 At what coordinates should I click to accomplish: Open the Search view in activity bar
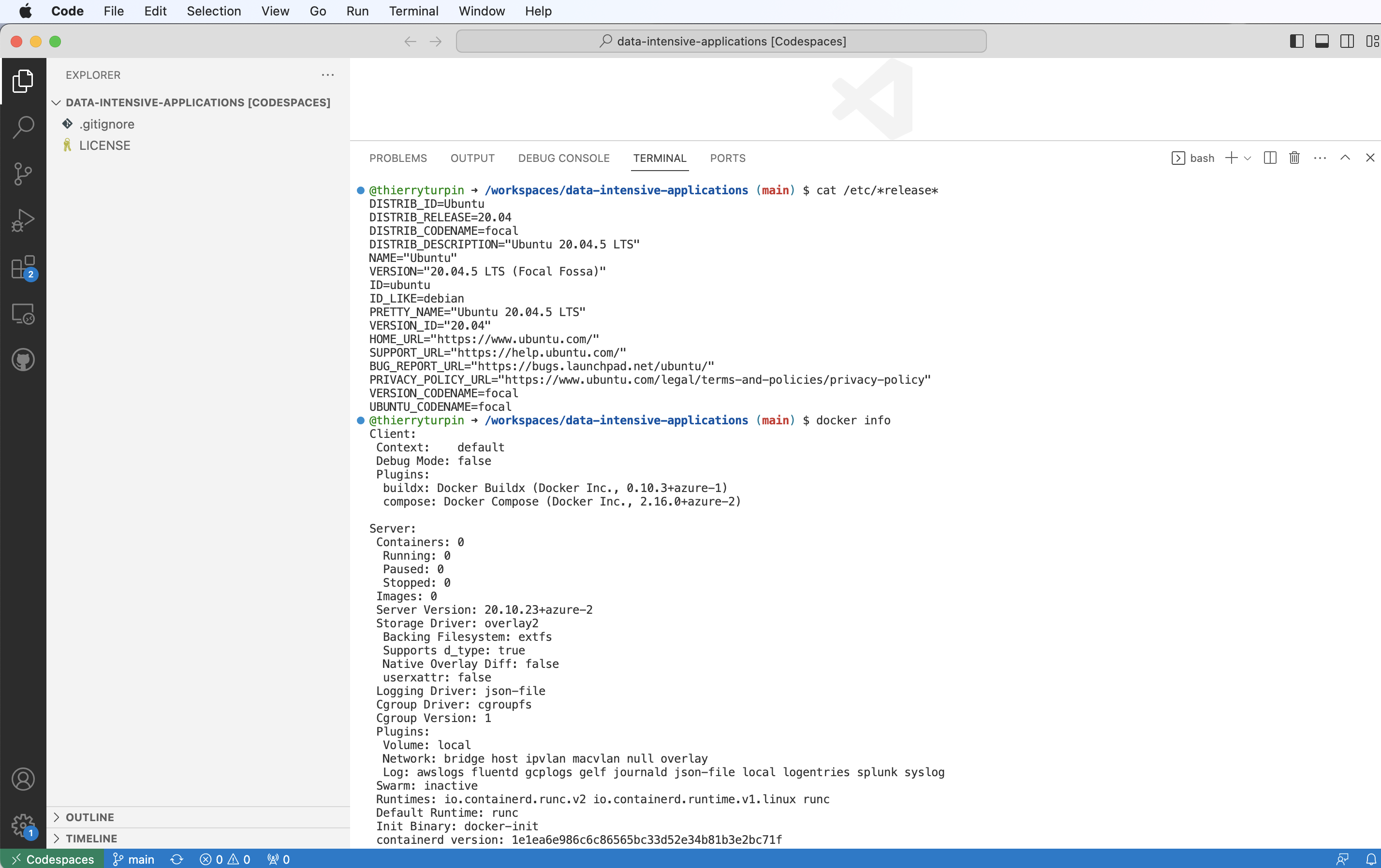23,127
